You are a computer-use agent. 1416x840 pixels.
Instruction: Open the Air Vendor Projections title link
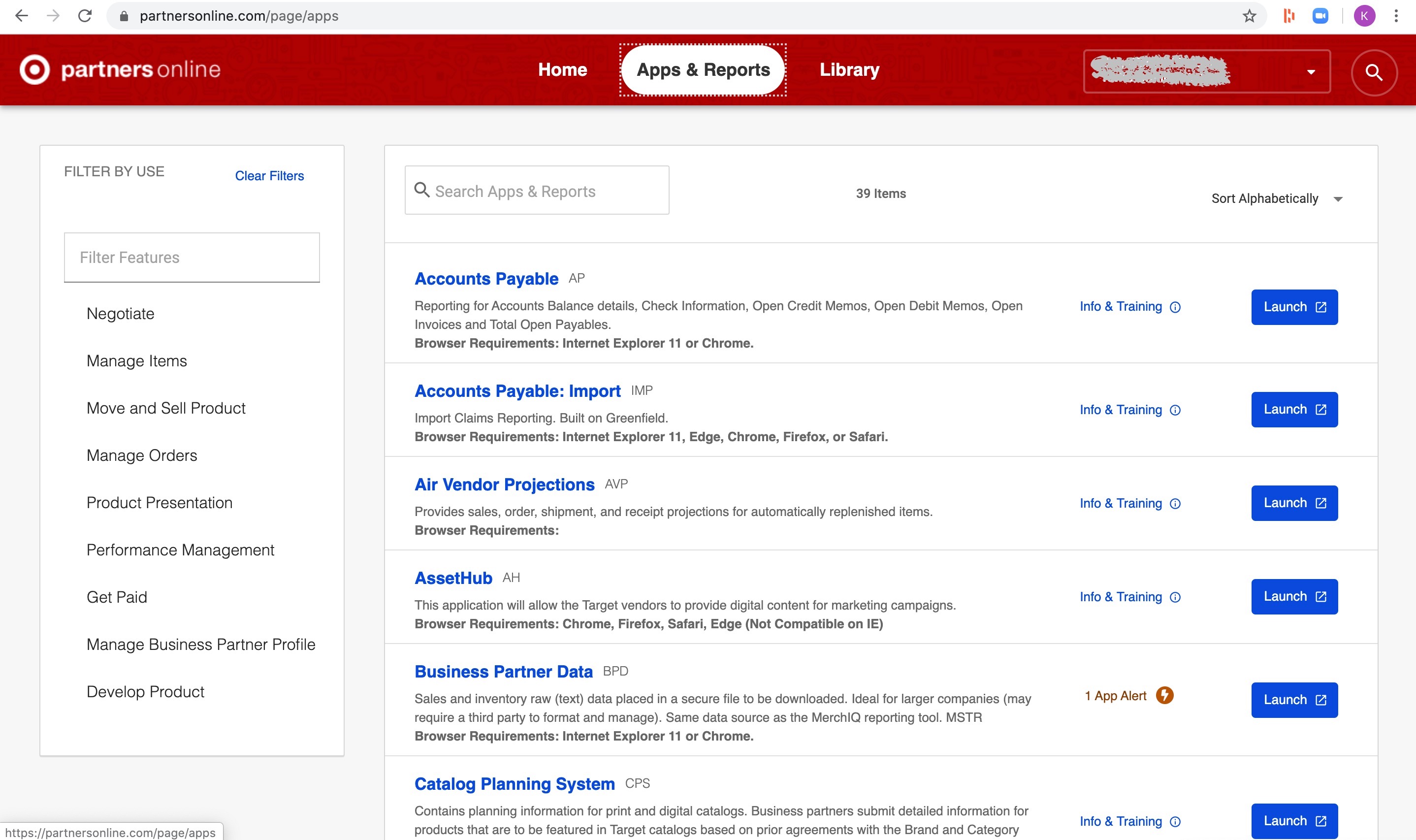point(504,485)
